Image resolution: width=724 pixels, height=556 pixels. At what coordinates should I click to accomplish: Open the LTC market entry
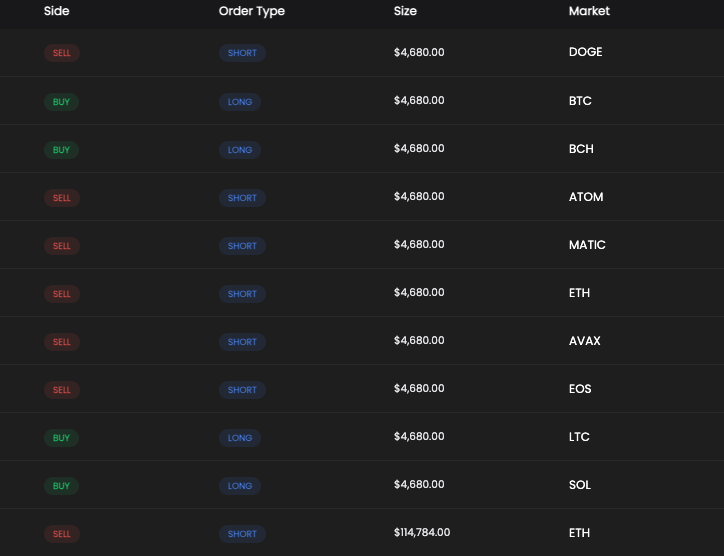click(579, 437)
